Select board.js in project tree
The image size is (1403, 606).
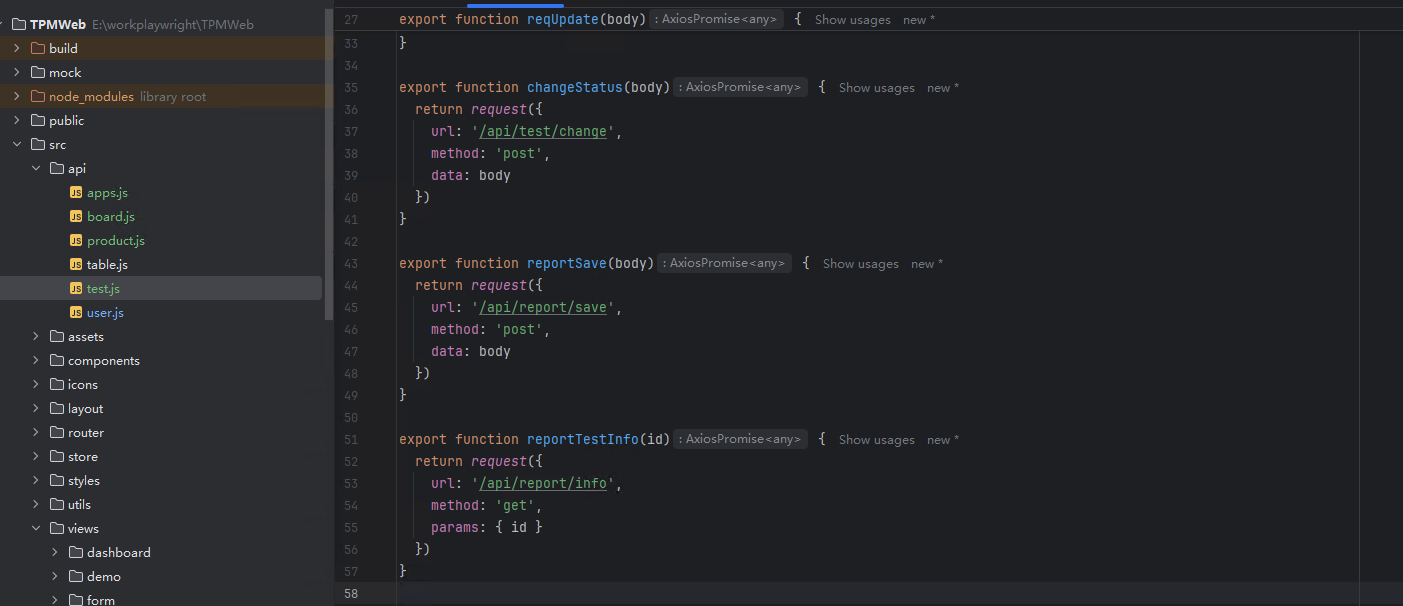(110, 217)
